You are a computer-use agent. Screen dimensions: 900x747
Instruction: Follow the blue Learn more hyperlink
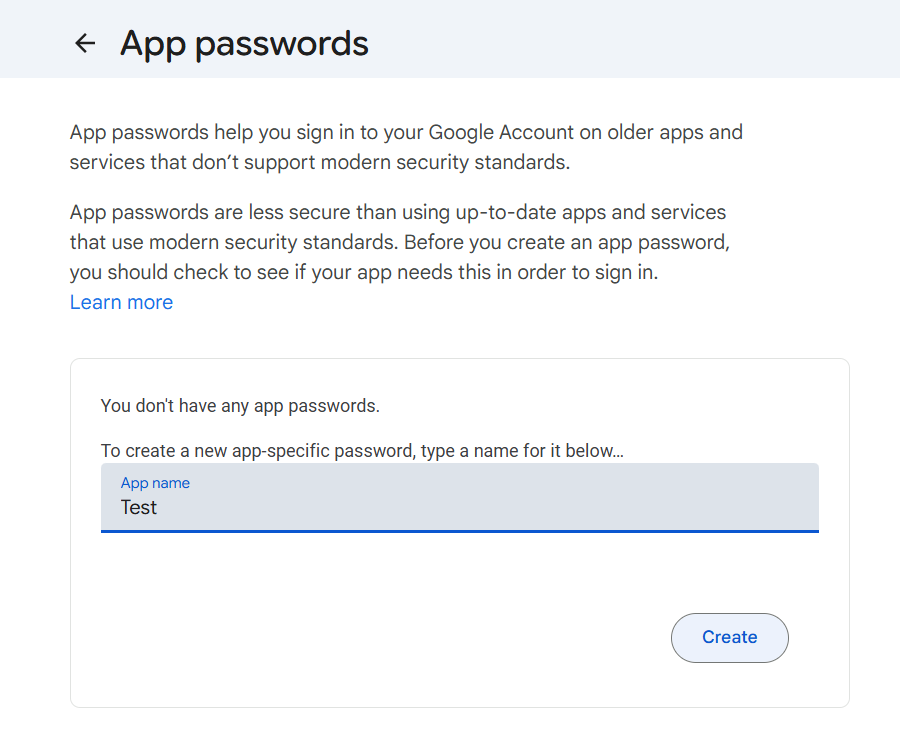(121, 302)
